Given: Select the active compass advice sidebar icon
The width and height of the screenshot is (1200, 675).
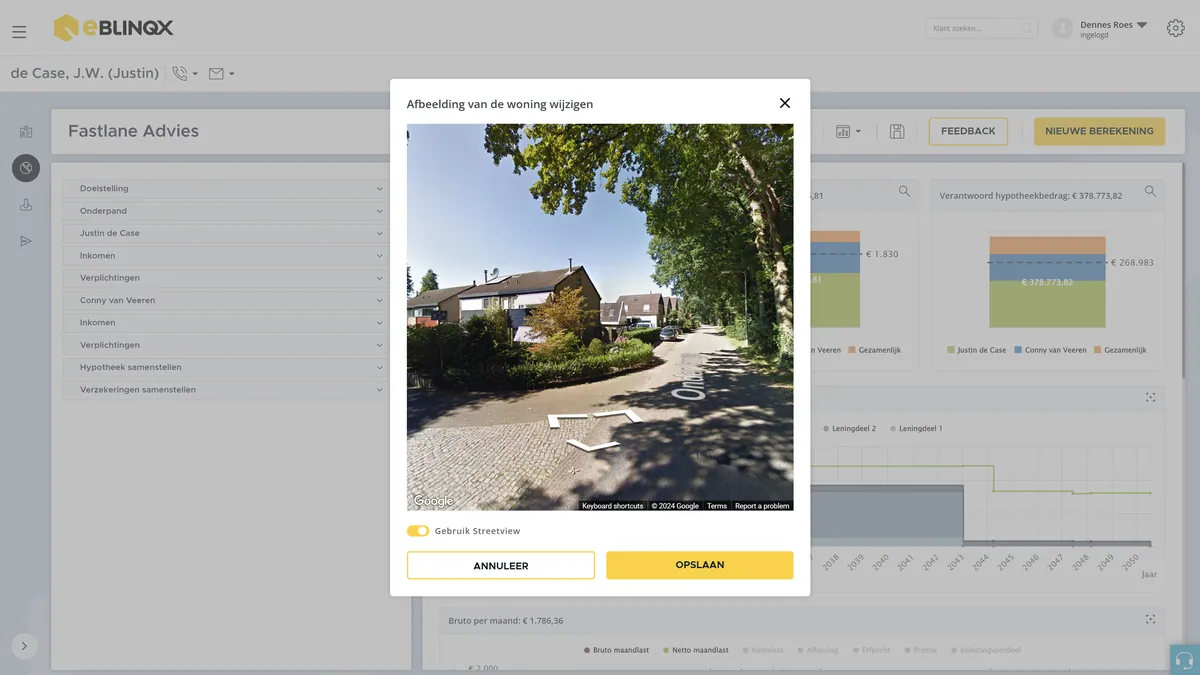Looking at the screenshot, I should point(26,168).
